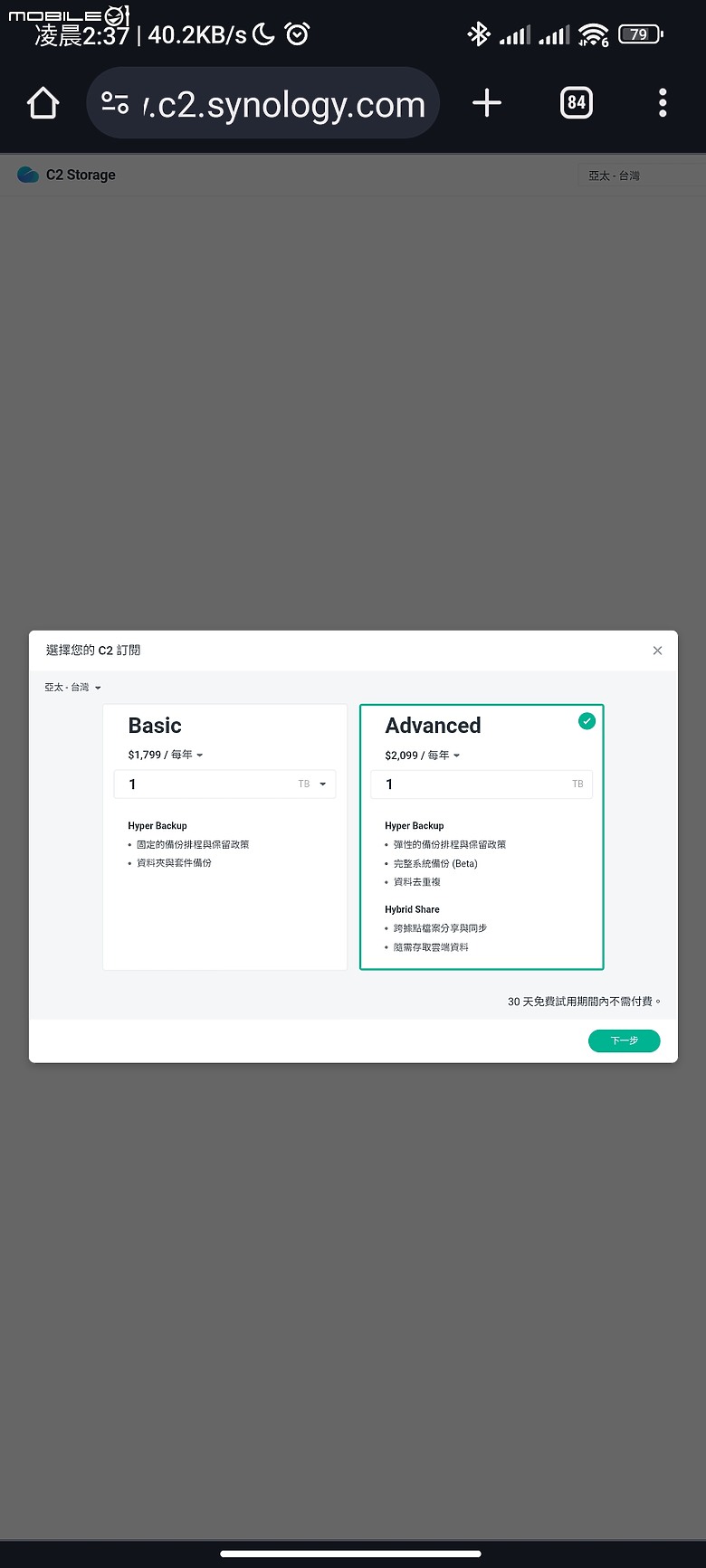The height and width of the screenshot is (1568, 706).
Task: Tap the bottom navigation gesture bar
Action: 350,1554
